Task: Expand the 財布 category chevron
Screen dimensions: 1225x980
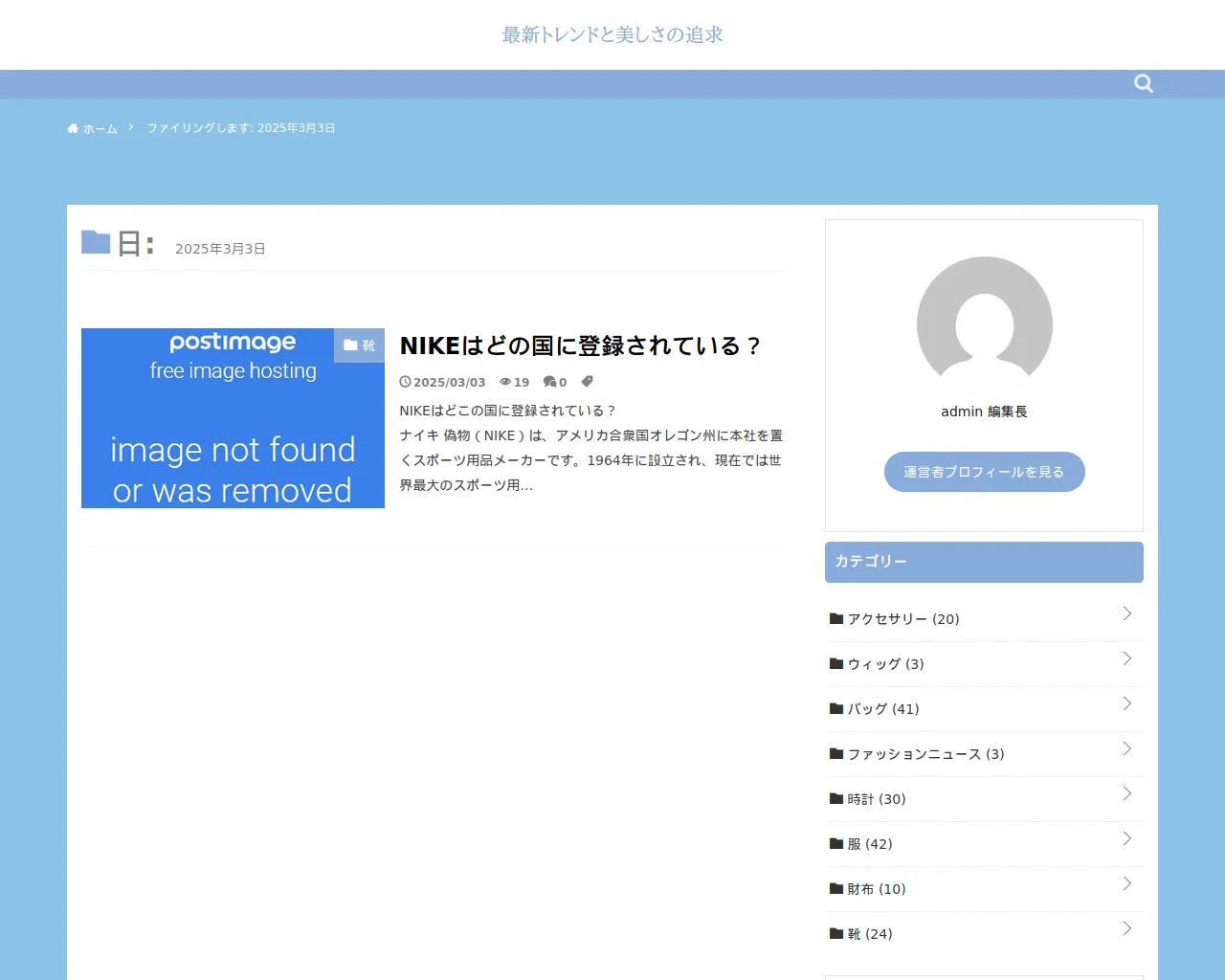Action: coord(1126,883)
